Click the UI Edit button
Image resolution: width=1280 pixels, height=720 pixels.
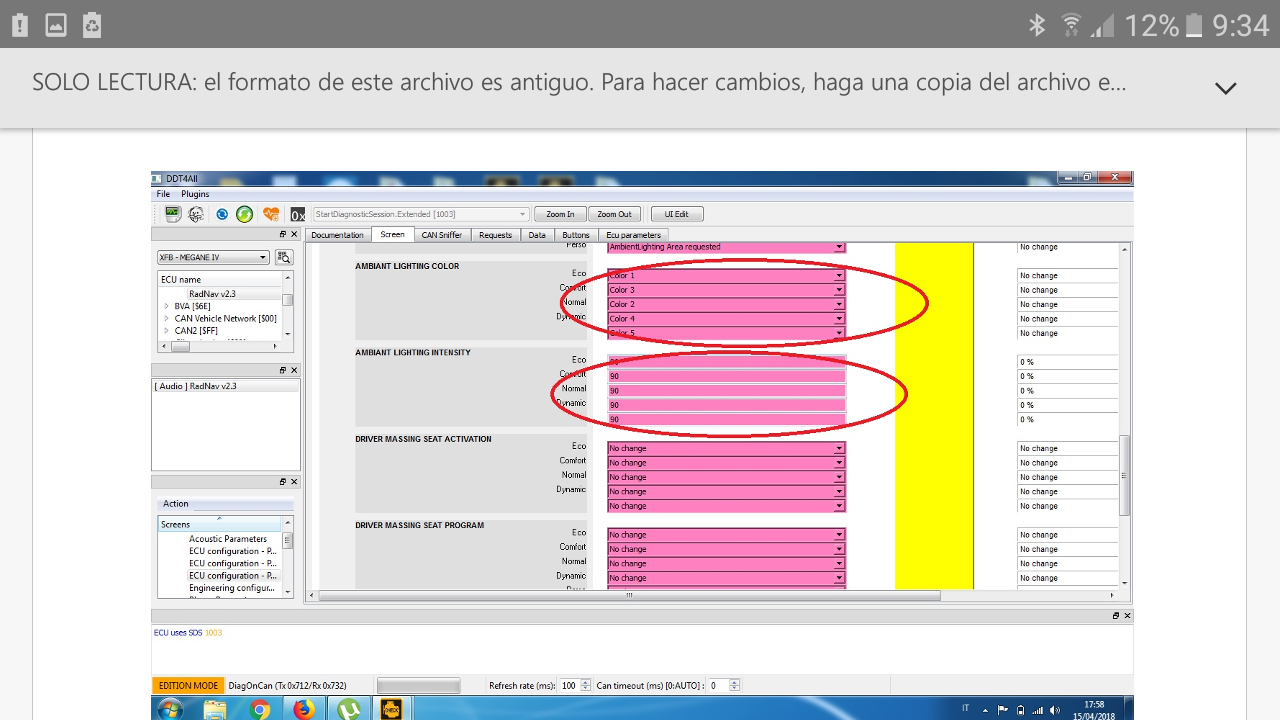pos(677,214)
